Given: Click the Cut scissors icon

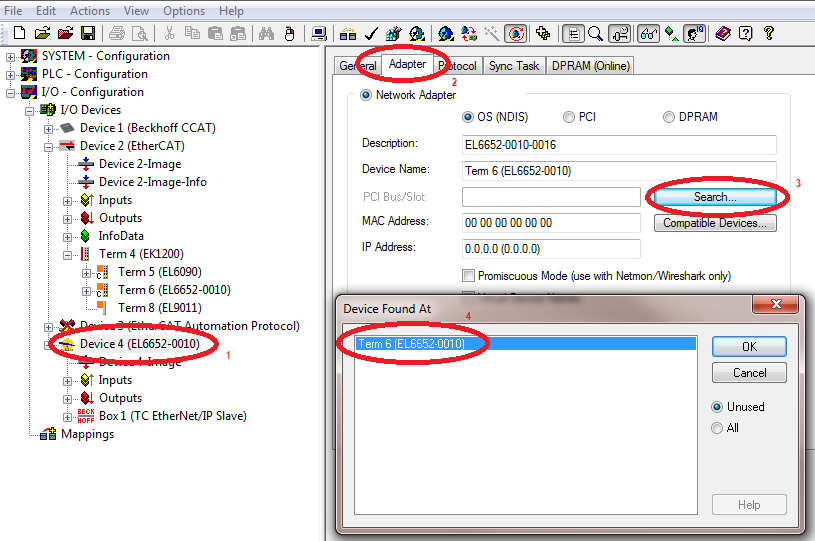Looking at the screenshot, I should click(x=169, y=33).
